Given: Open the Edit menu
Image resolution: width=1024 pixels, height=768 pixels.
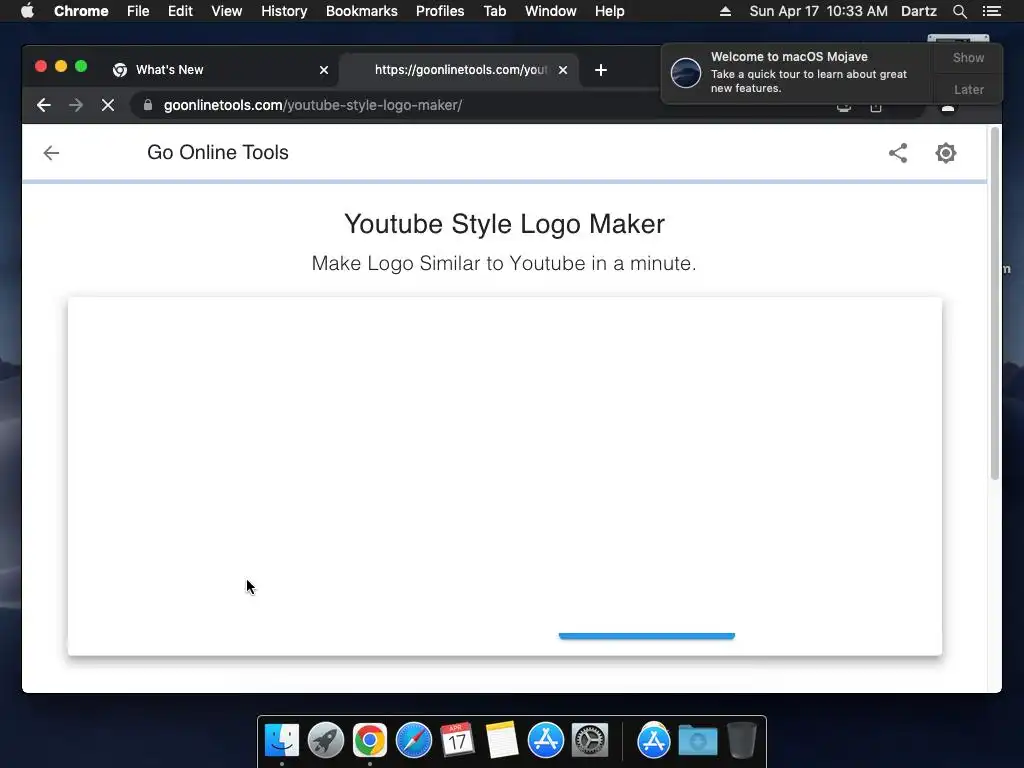Looking at the screenshot, I should tap(180, 11).
